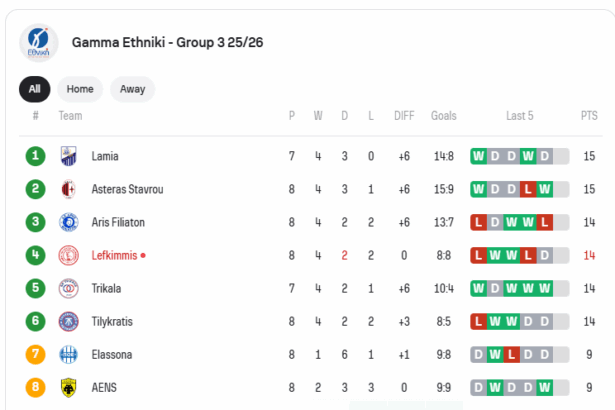Click Asteras Stavrou's red L result badge
The height and width of the screenshot is (410, 615).
pos(528,189)
